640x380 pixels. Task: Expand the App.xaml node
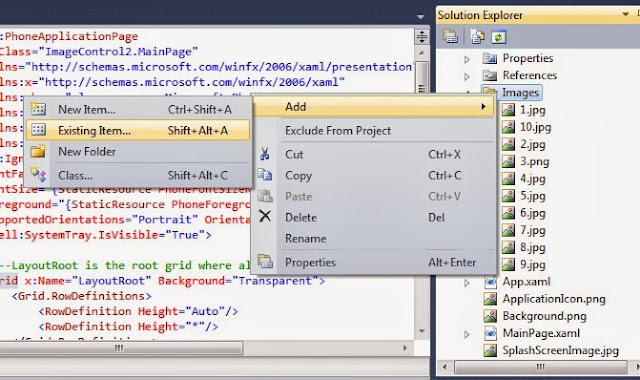[467, 282]
